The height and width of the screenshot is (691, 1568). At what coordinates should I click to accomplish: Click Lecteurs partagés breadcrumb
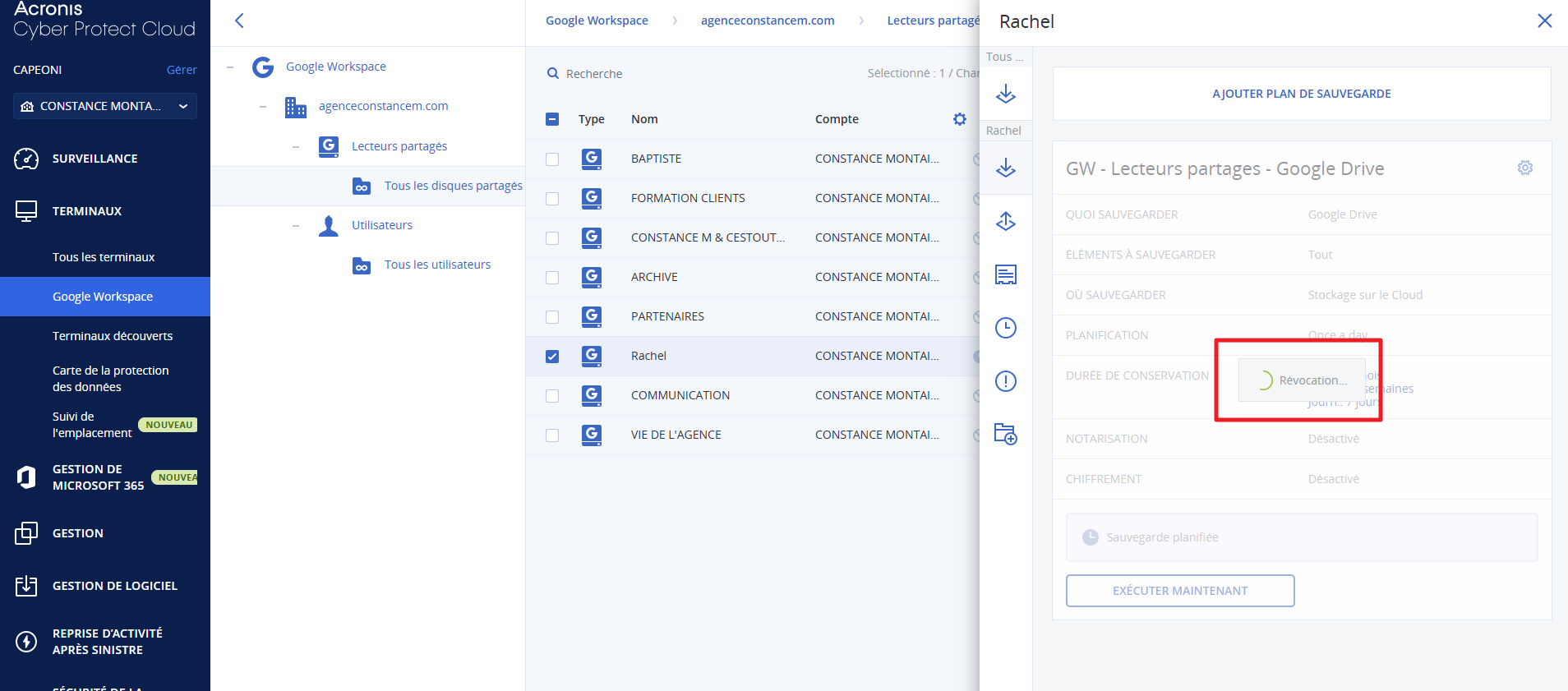(933, 21)
